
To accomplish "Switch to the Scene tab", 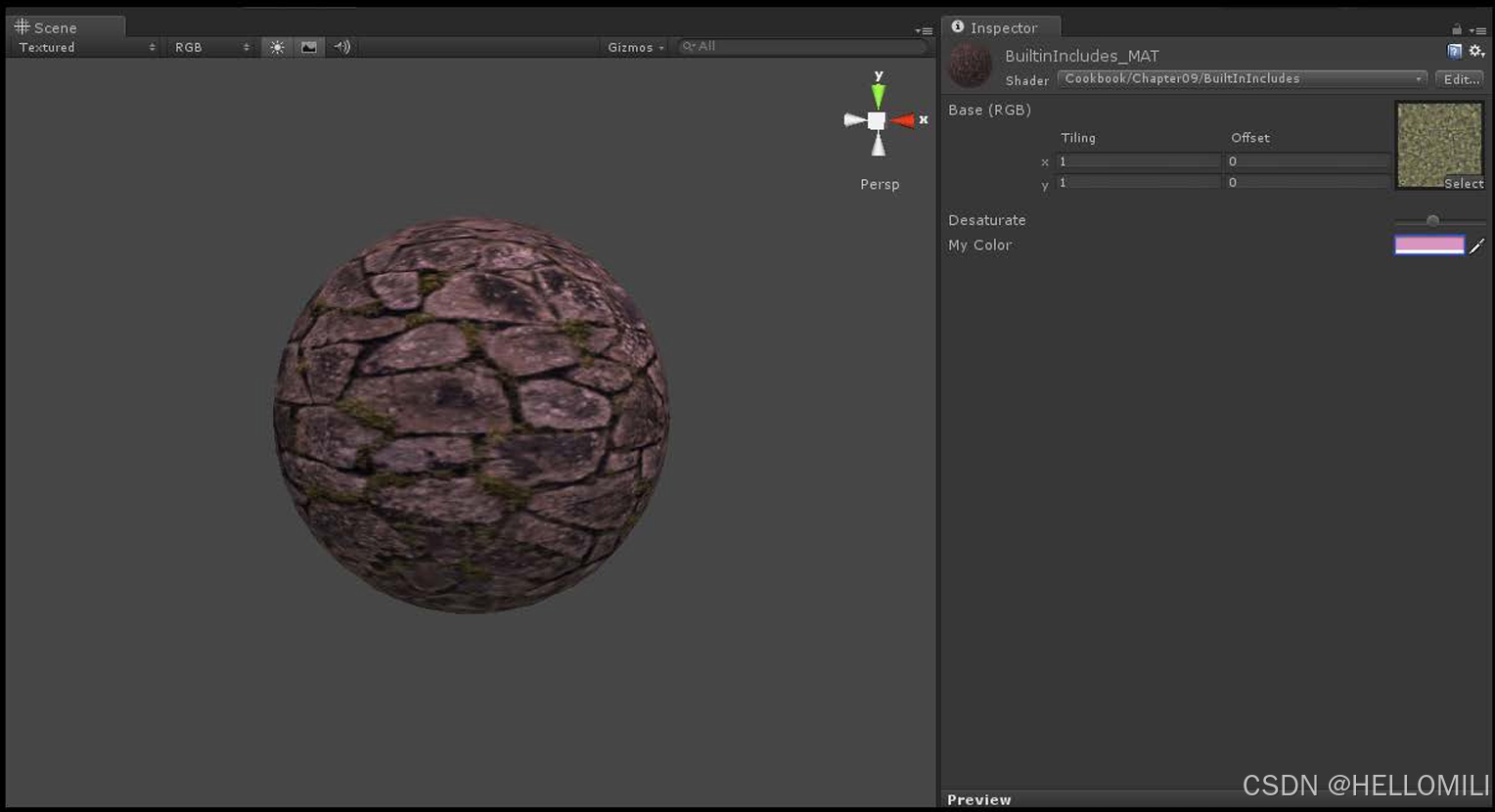I will pyautogui.click(x=56, y=27).
